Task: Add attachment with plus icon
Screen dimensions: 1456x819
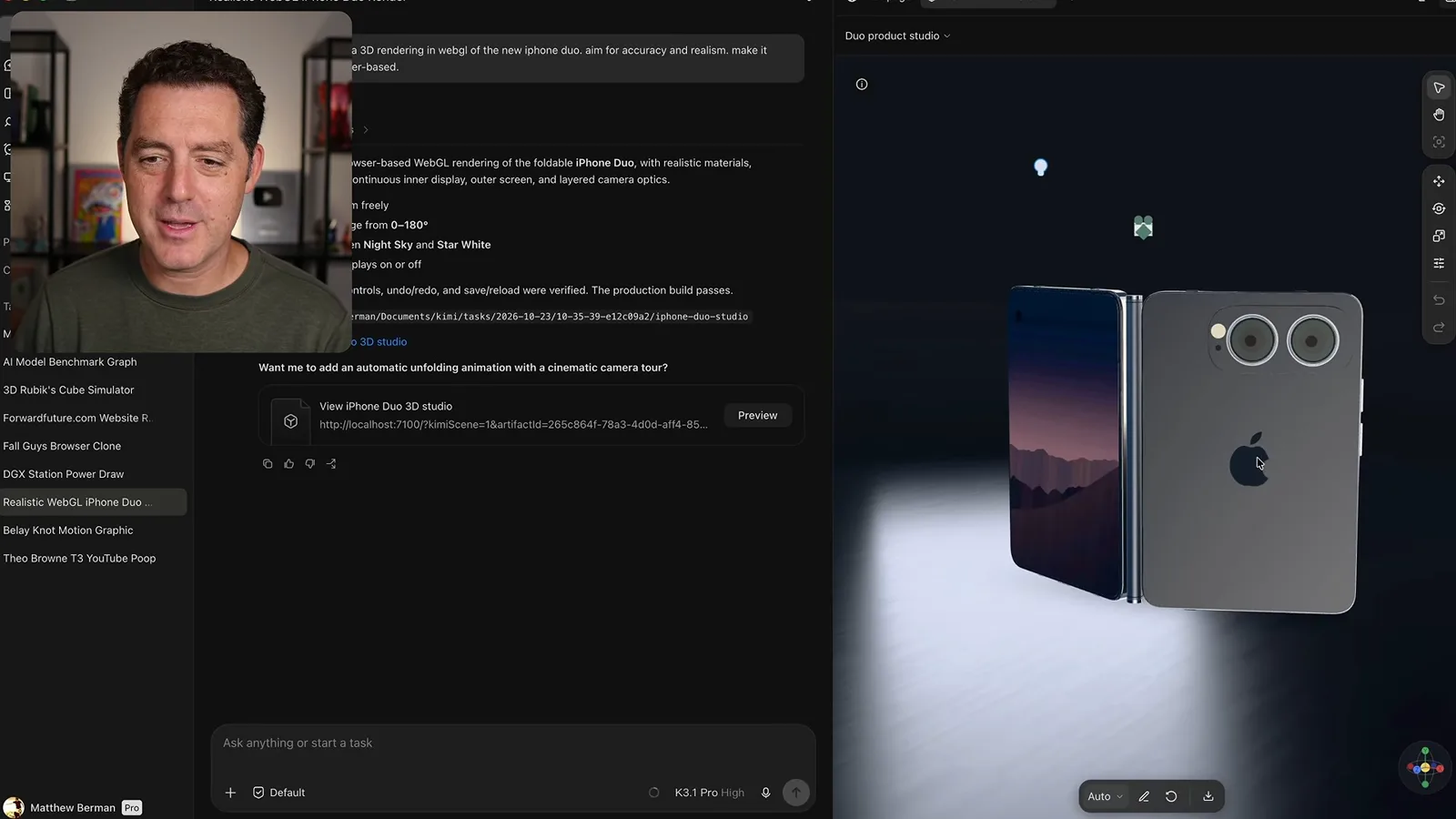Action: (x=230, y=793)
